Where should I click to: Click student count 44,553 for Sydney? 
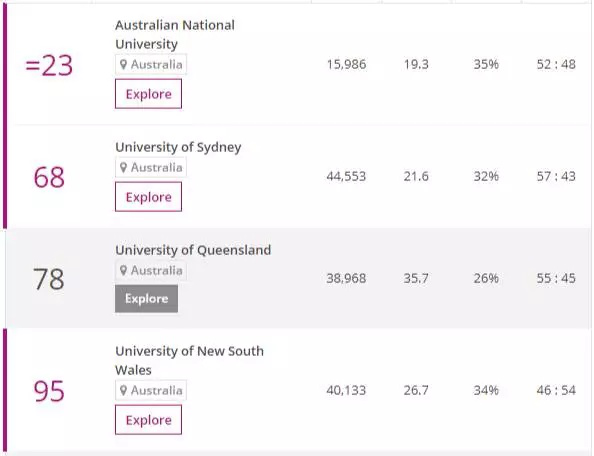(x=346, y=176)
